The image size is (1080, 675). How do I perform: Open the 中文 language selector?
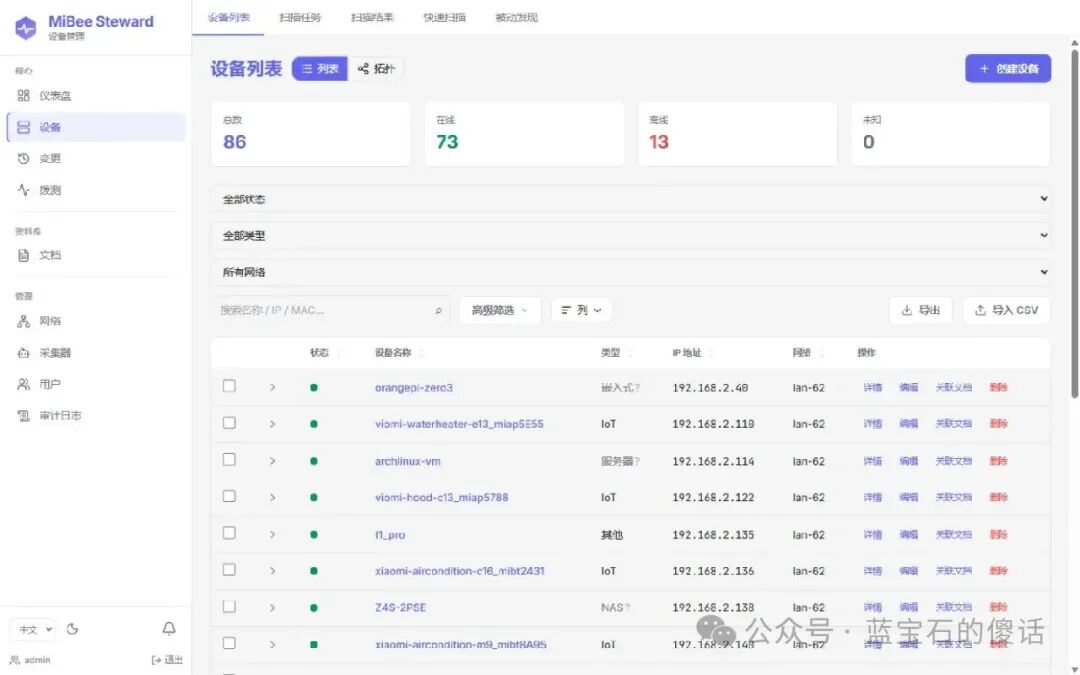[x=33, y=629]
